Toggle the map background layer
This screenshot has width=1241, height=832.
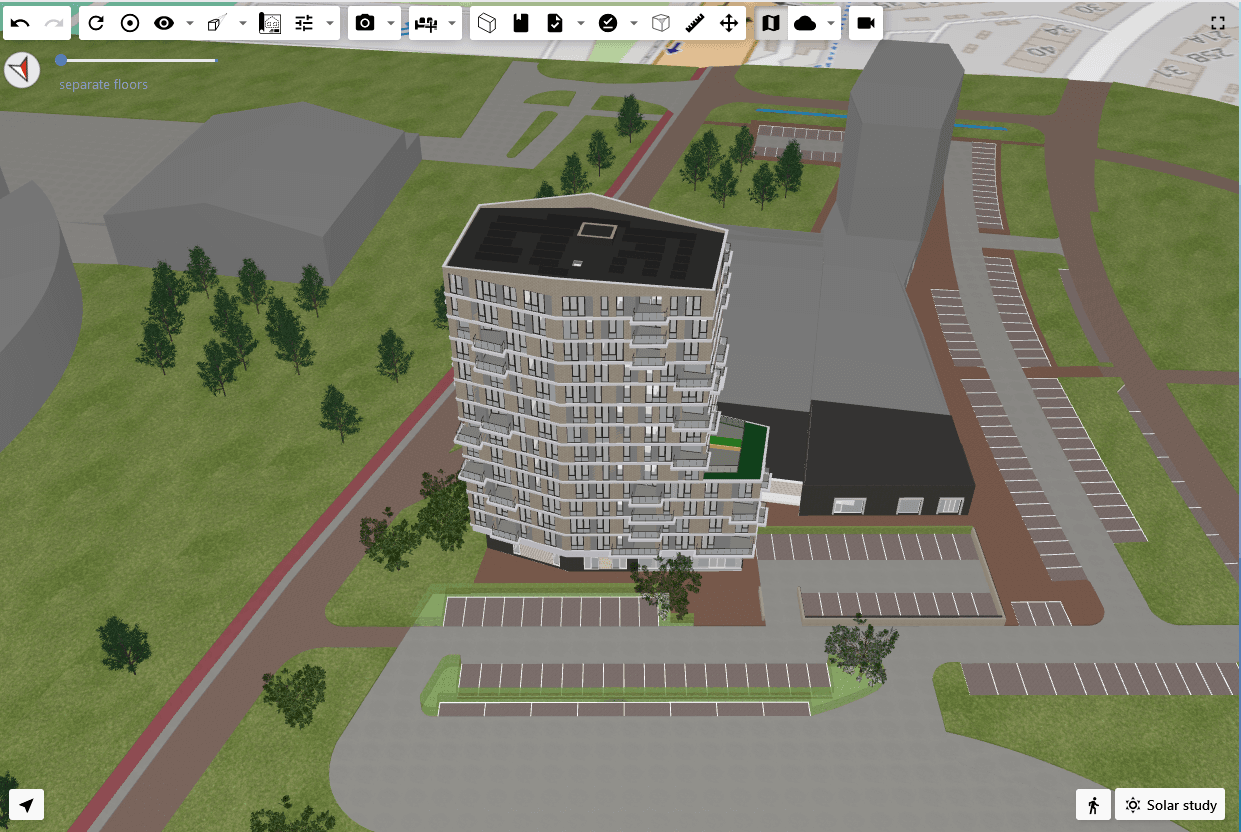point(770,23)
